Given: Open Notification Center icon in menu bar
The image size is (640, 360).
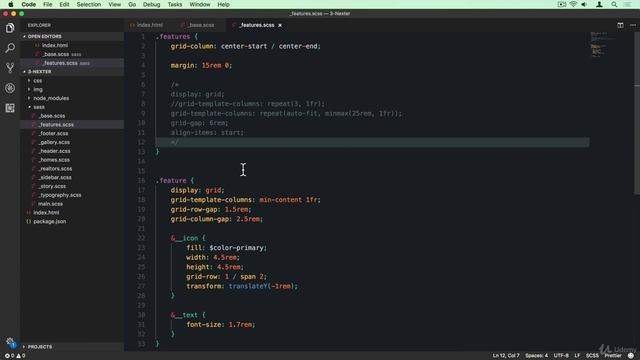Looking at the screenshot, I should (628, 4).
